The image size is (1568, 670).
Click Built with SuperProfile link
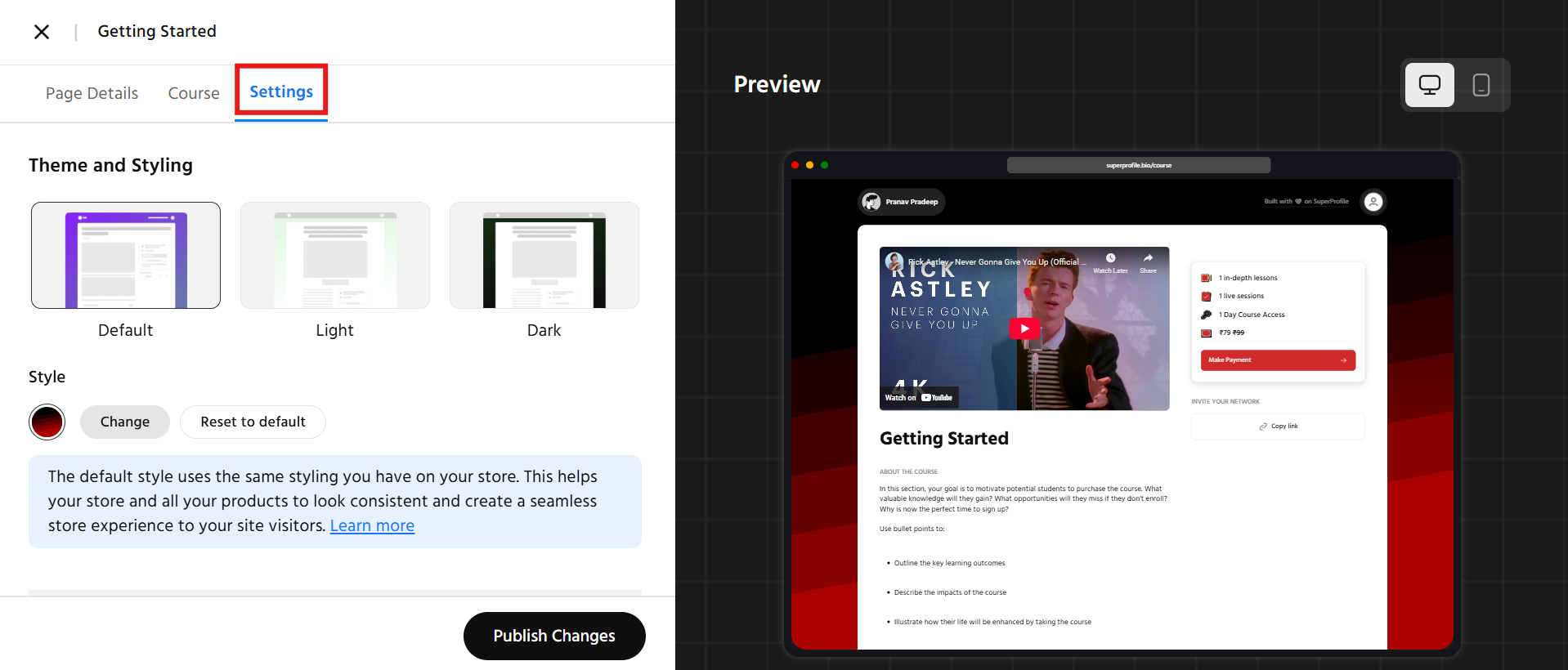[x=1306, y=202]
